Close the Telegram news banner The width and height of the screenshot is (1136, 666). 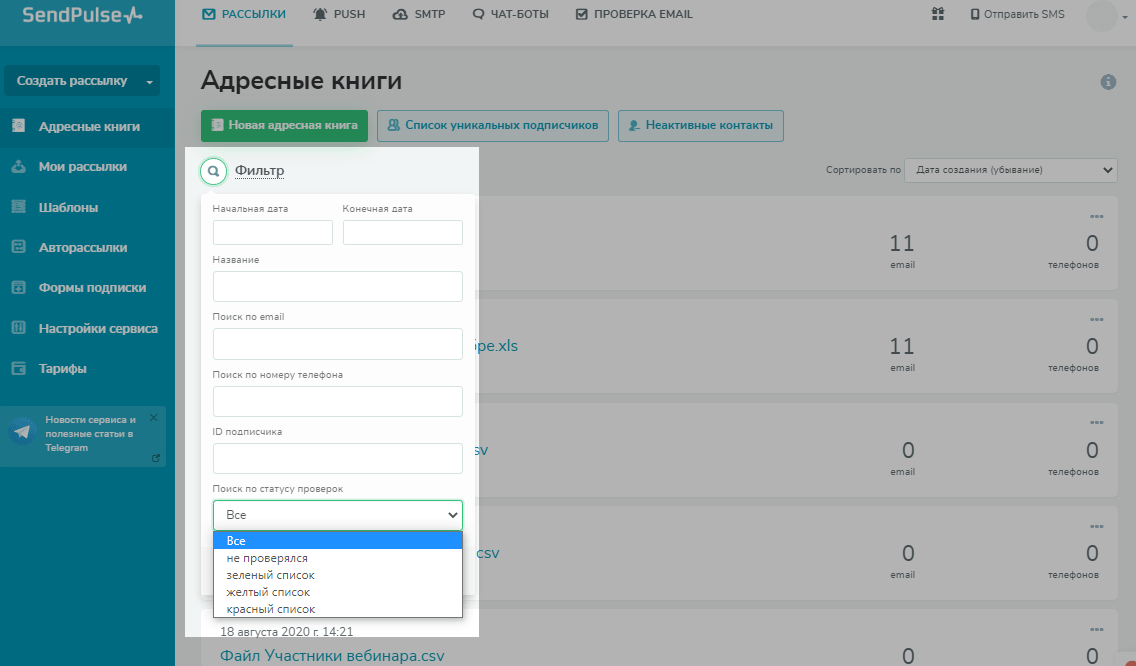point(153,417)
